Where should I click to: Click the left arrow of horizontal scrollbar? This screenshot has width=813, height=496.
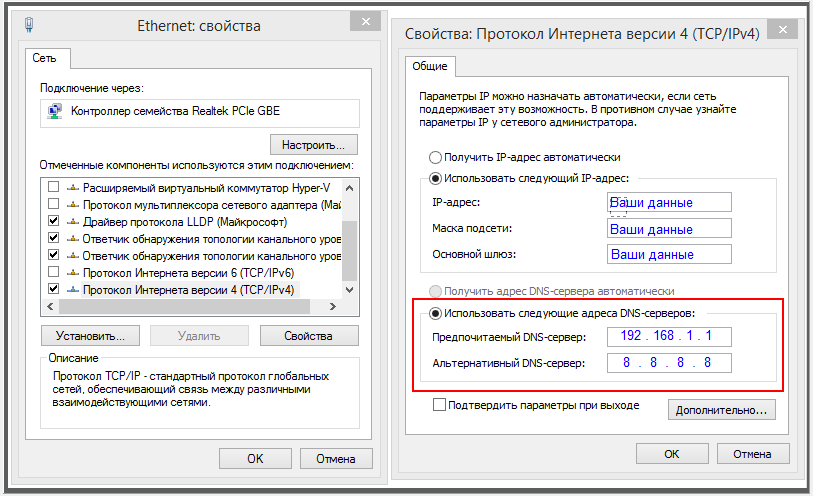[x=50, y=306]
